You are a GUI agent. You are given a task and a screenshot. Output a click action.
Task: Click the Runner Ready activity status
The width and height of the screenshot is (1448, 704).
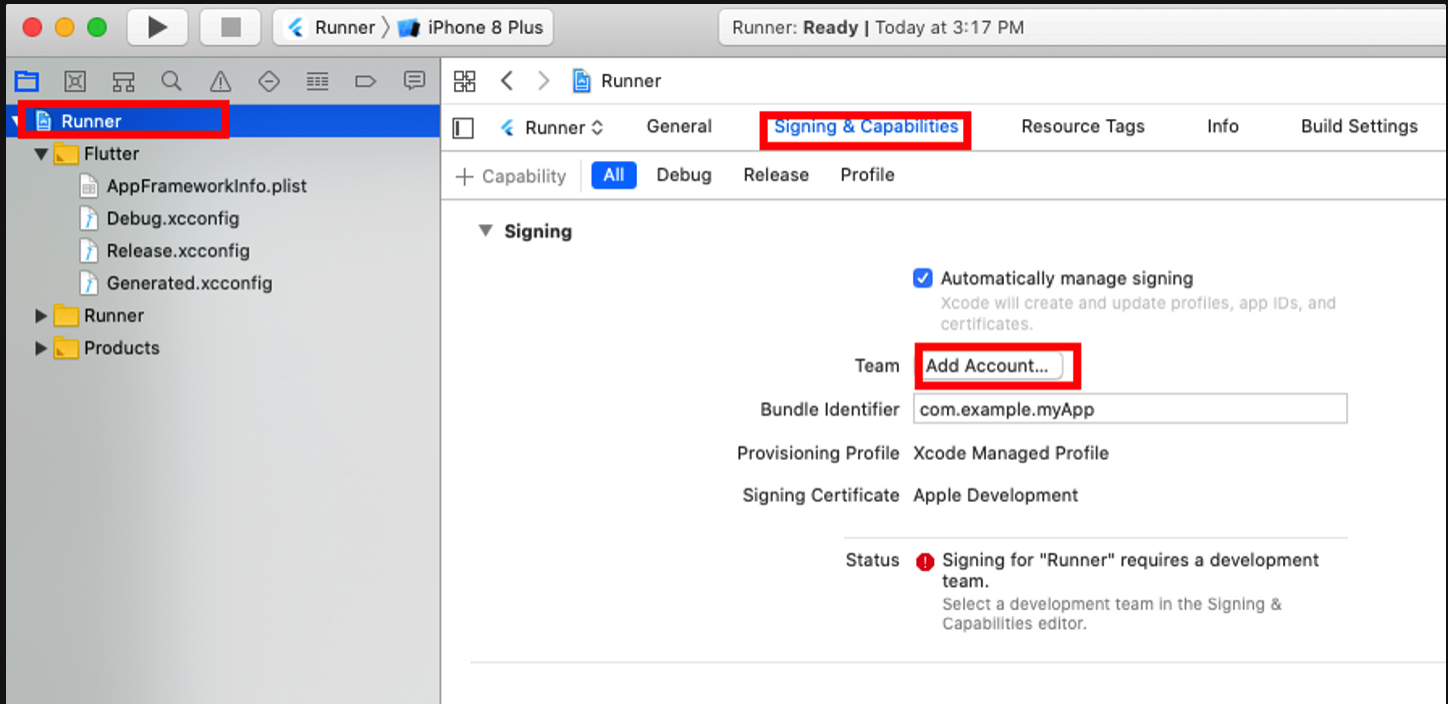[x=877, y=27]
